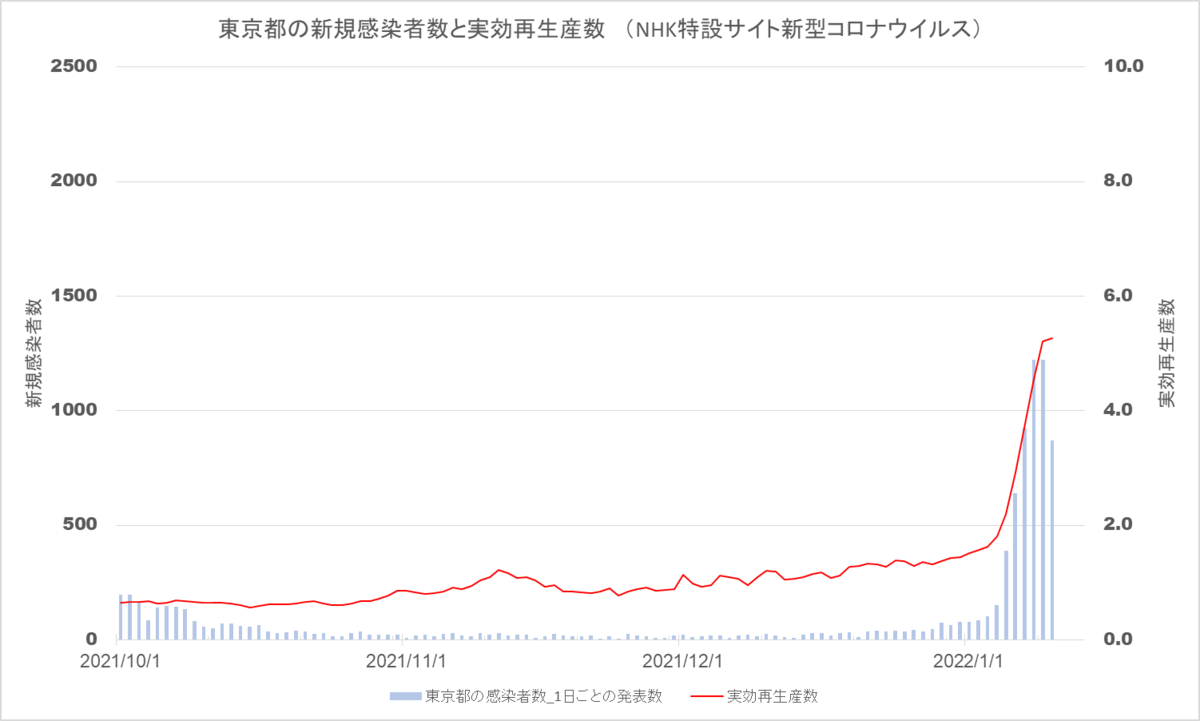Screen dimensions: 1200x721
Task: Click the blue bar color key in legend
Action: 405,696
